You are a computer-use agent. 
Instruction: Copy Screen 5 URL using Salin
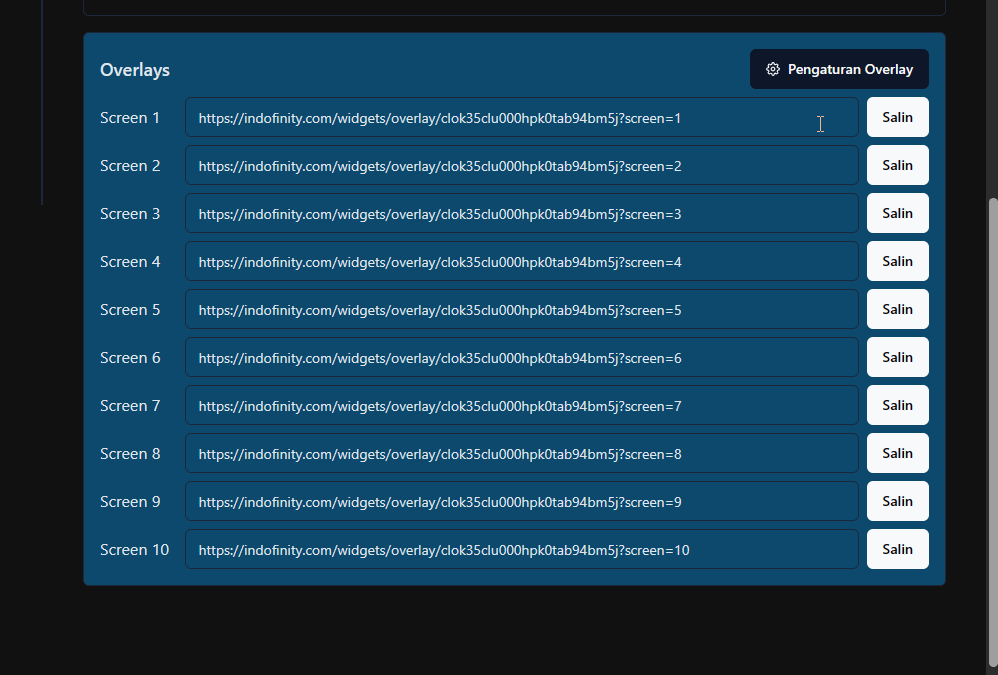(897, 309)
